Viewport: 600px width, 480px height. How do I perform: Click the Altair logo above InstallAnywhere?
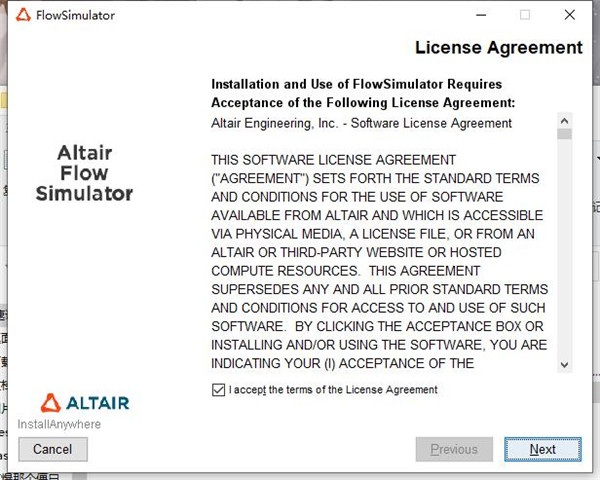click(85, 403)
